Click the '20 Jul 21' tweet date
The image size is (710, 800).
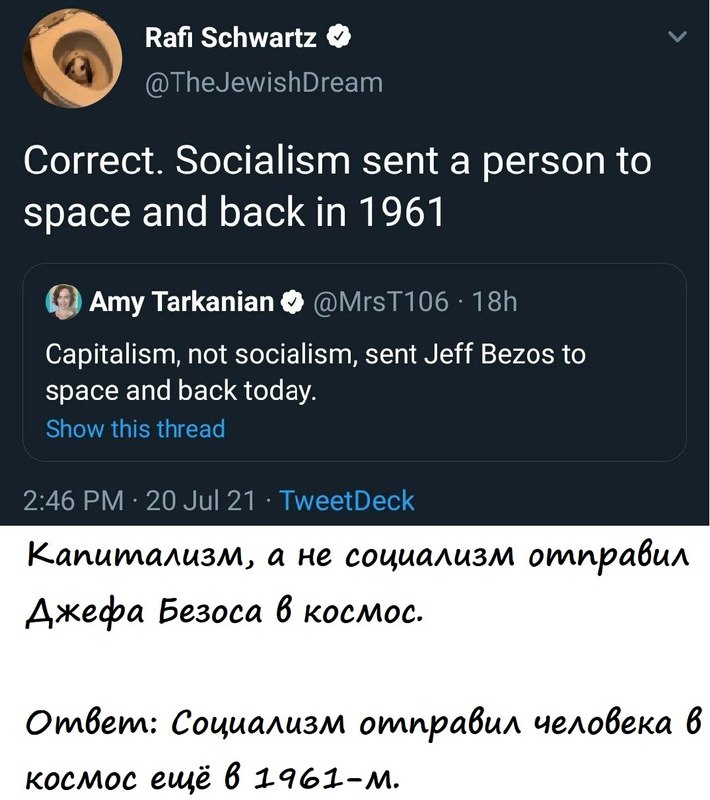(x=200, y=500)
